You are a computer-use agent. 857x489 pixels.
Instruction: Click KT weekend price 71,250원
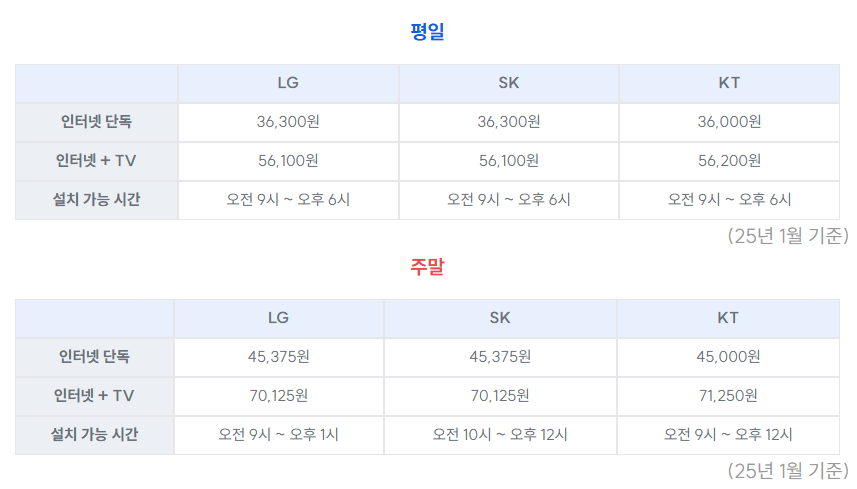click(x=728, y=396)
